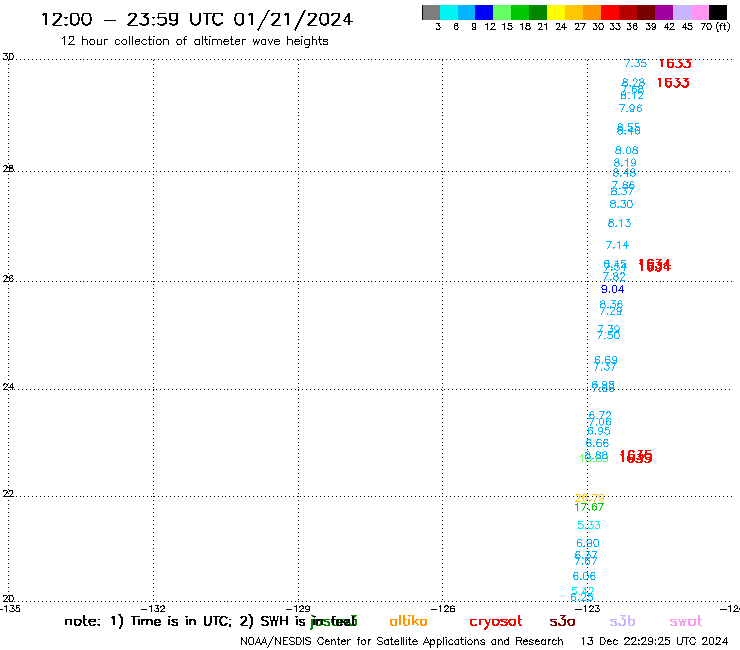Click the 6.80 wave height reading

pyautogui.click(x=588, y=543)
